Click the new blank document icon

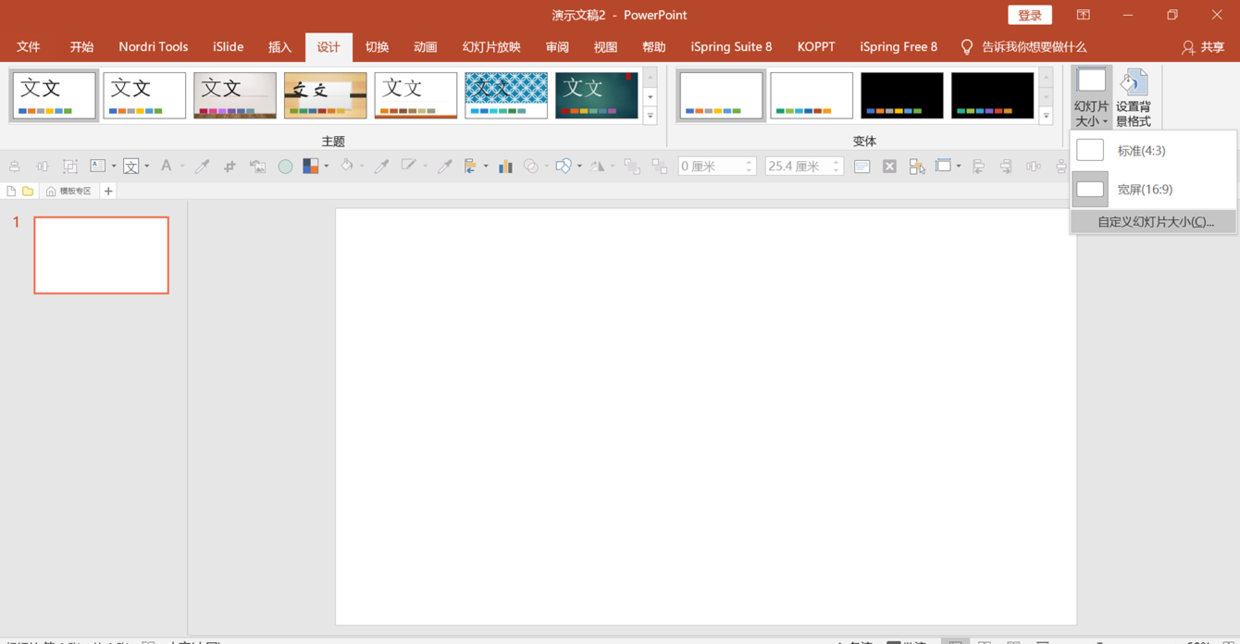tap(11, 191)
